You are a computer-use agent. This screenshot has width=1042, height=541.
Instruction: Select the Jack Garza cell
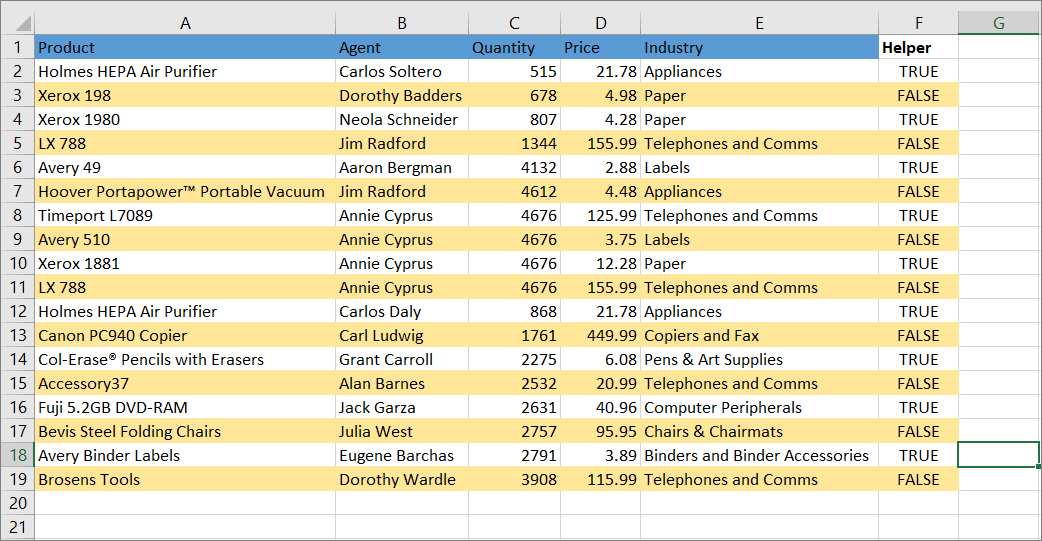click(401, 407)
